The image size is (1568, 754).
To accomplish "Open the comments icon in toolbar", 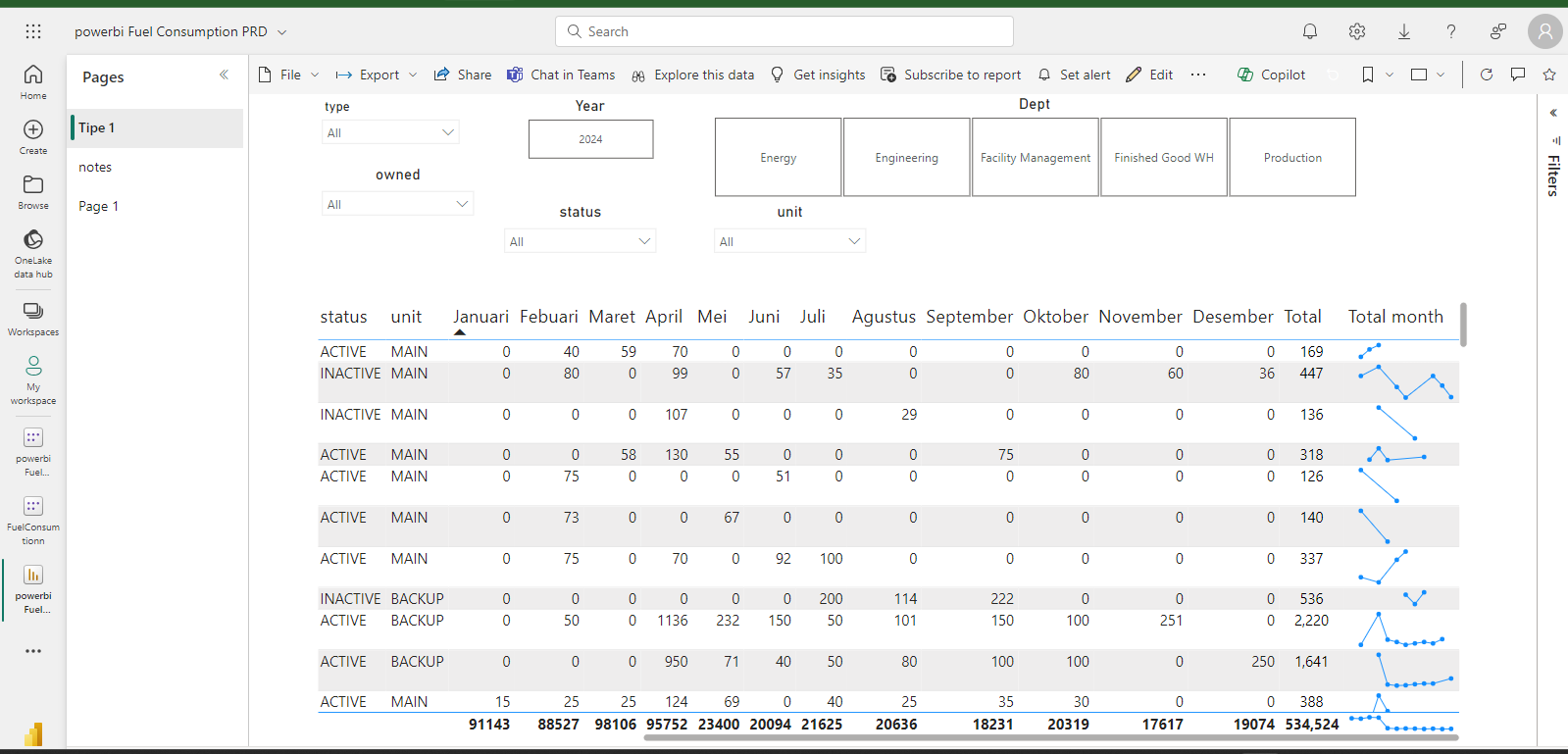I will click(x=1518, y=75).
